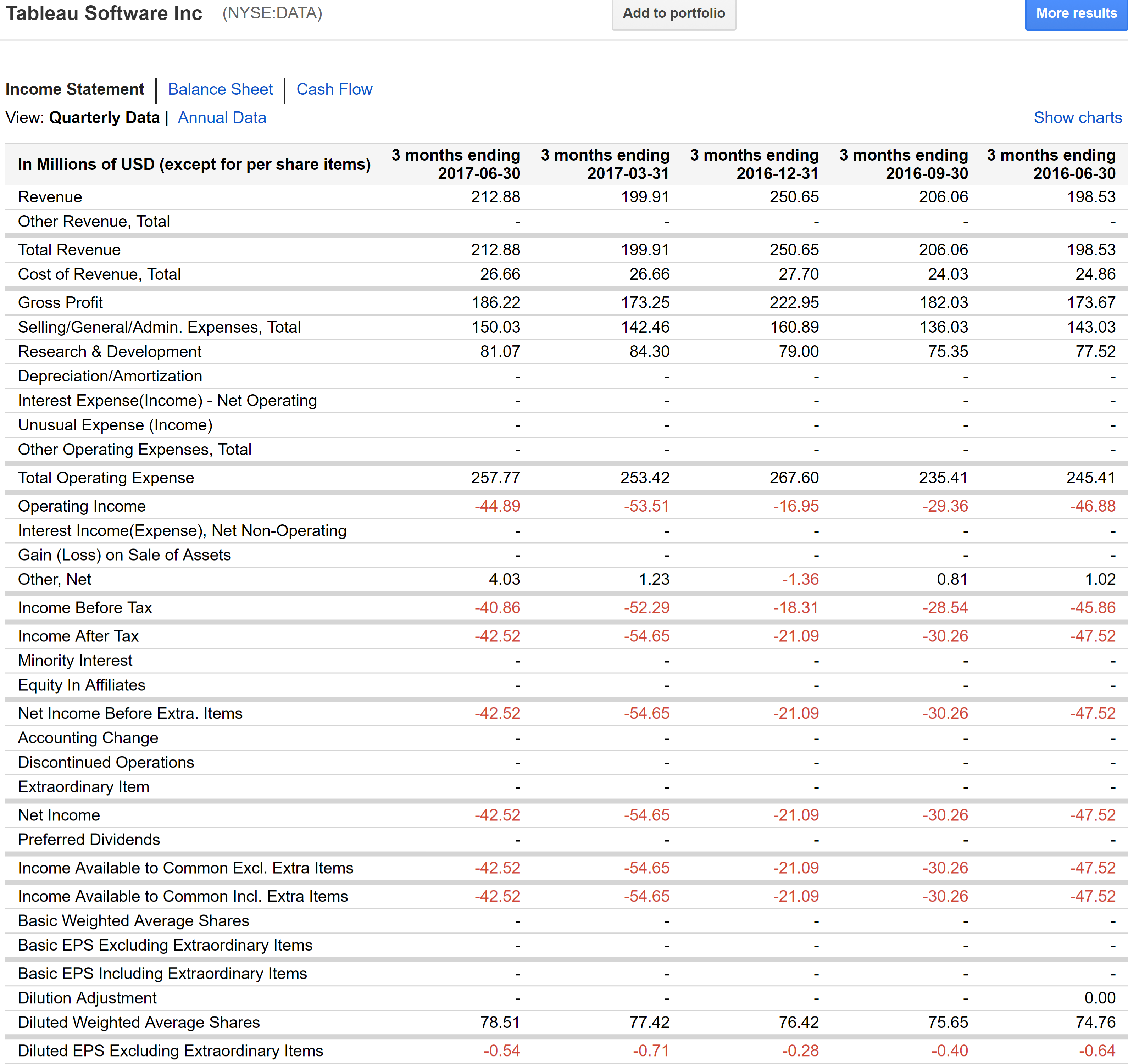This screenshot has width=1128, height=1064.
Task: Click Total Operating Expense value 267.60
Action: pyautogui.click(x=794, y=478)
